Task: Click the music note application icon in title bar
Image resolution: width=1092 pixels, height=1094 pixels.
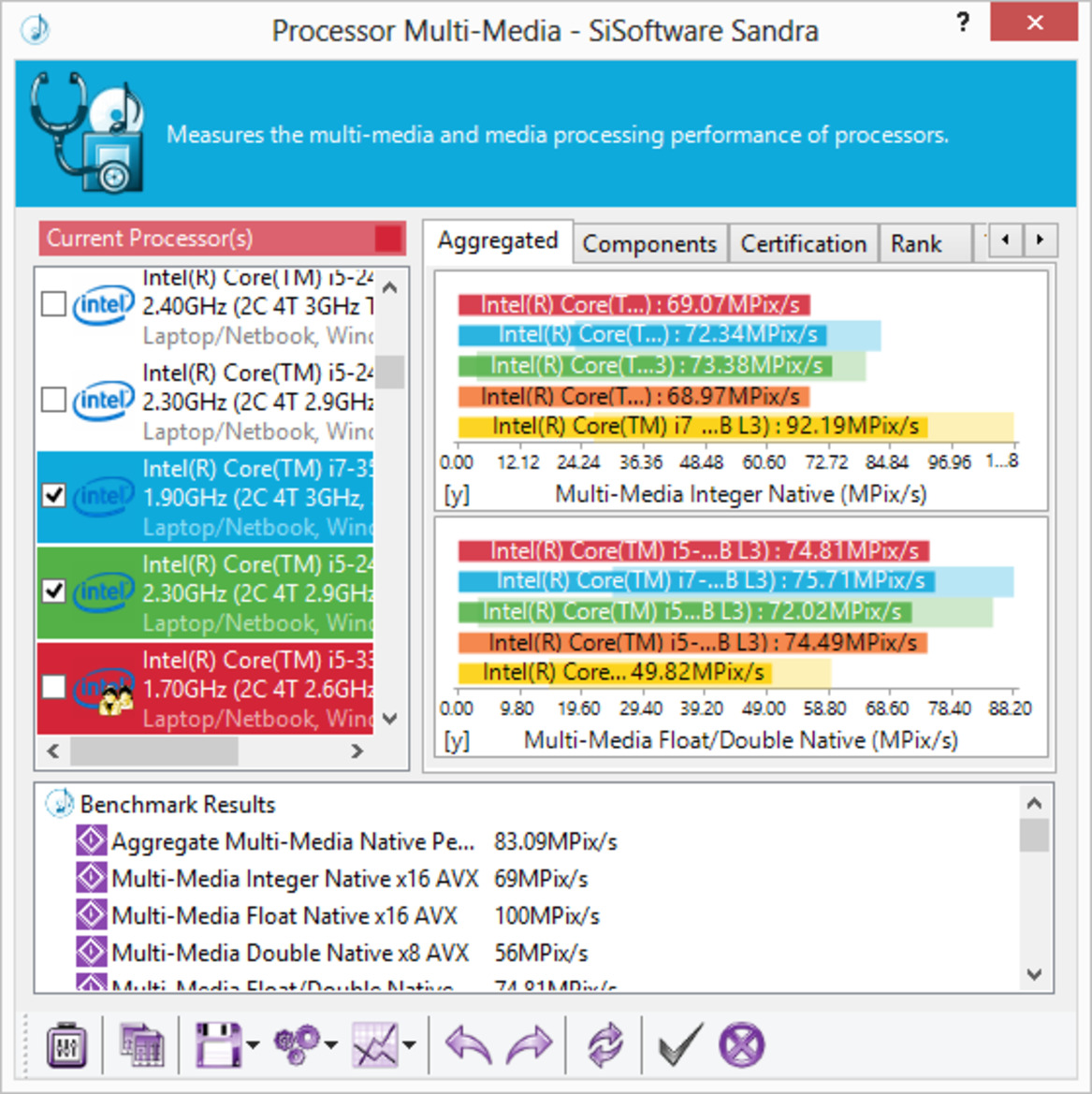Action: (36, 29)
